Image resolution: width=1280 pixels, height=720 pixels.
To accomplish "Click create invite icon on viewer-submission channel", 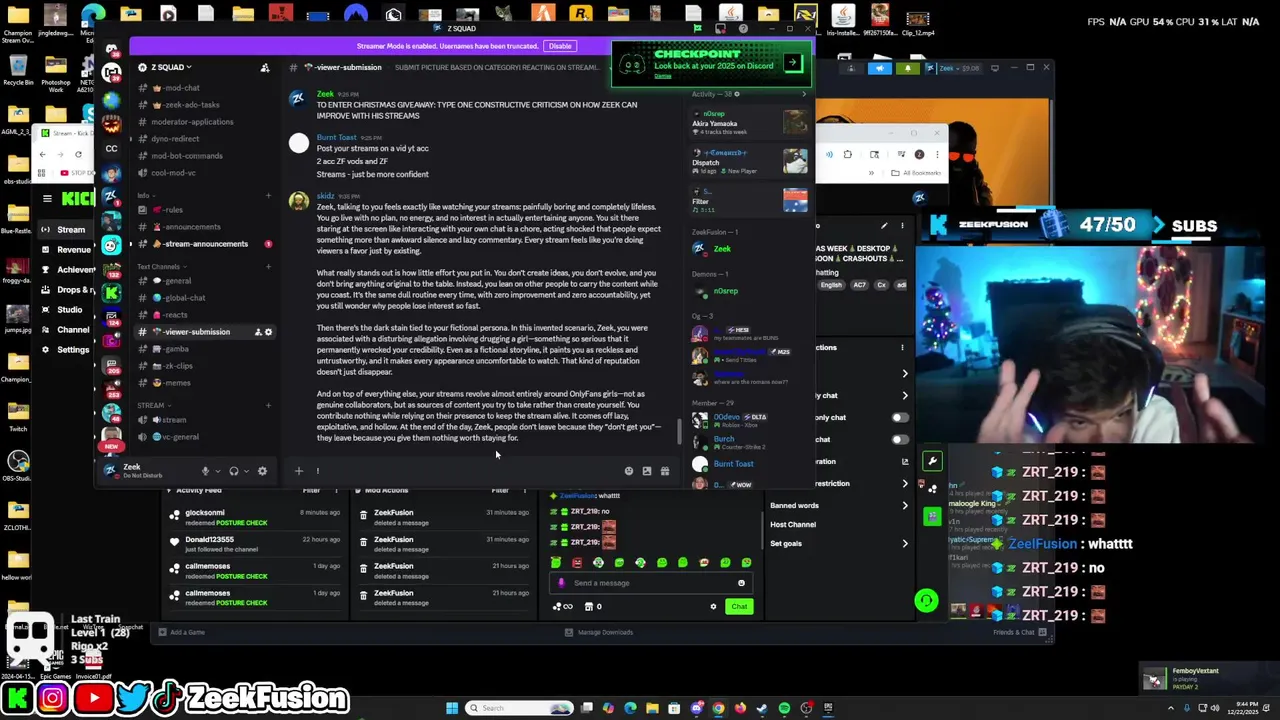I will point(258,332).
